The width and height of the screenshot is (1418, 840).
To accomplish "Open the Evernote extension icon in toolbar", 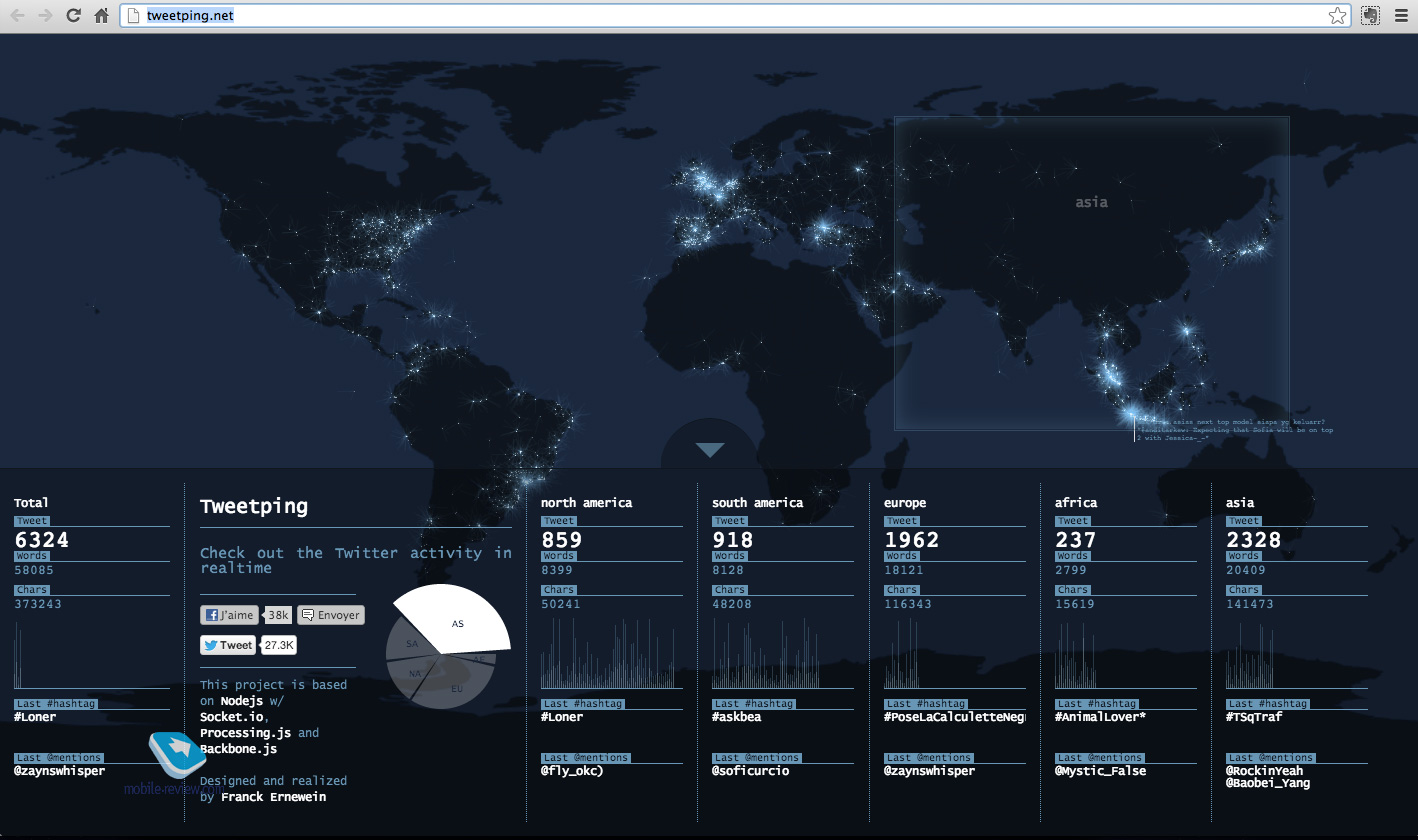I will (1371, 15).
